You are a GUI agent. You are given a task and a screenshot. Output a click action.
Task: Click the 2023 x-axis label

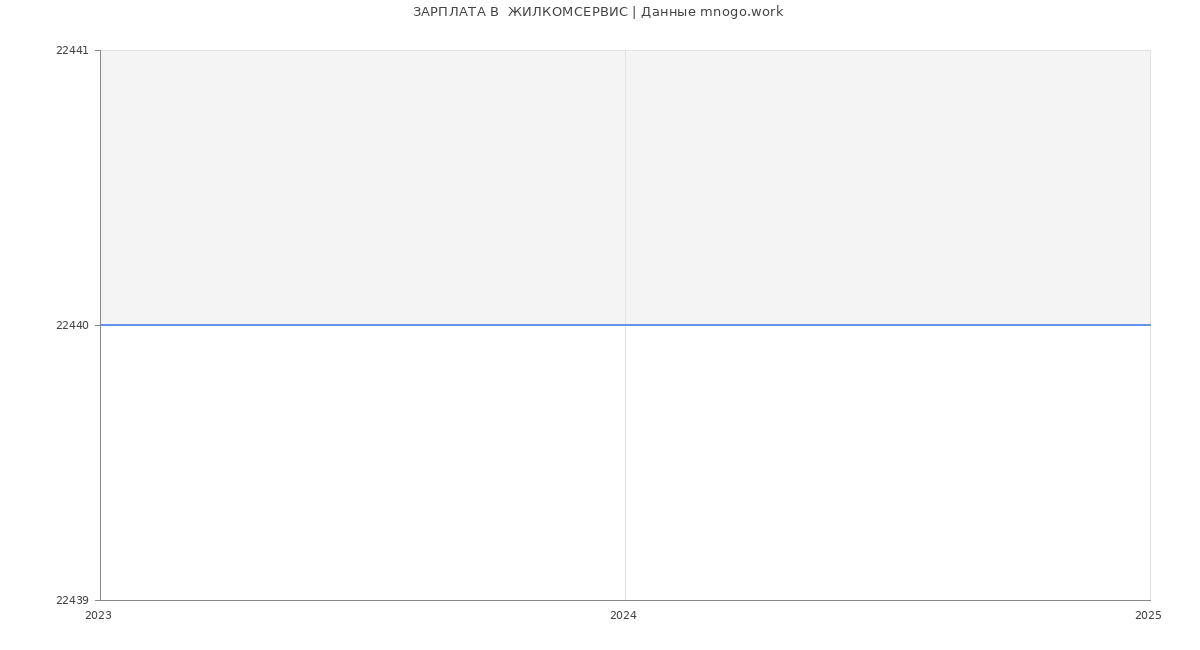pos(98,616)
